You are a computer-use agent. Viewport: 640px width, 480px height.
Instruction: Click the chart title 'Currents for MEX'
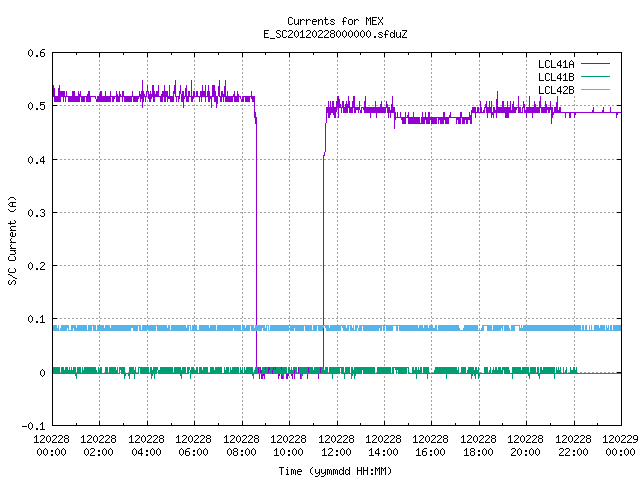(x=335, y=21)
